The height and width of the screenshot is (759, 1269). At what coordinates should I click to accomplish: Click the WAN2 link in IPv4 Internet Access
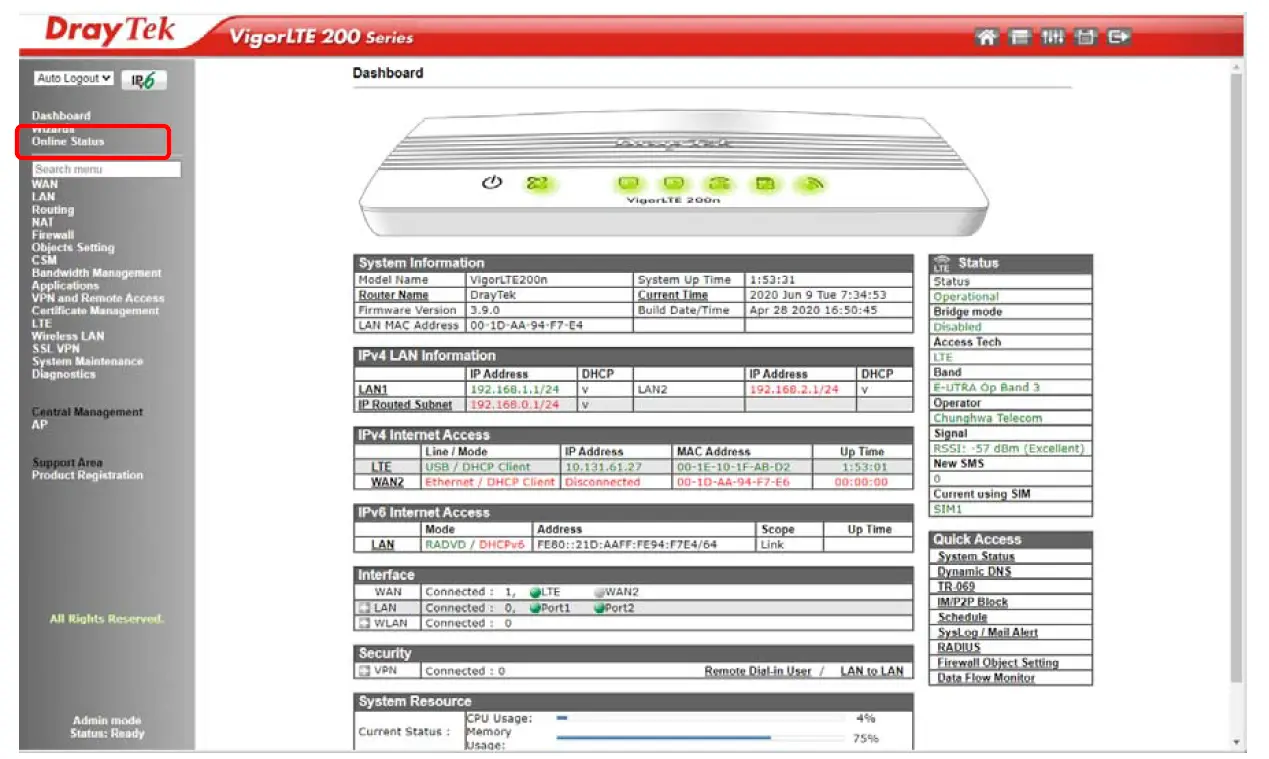point(387,482)
